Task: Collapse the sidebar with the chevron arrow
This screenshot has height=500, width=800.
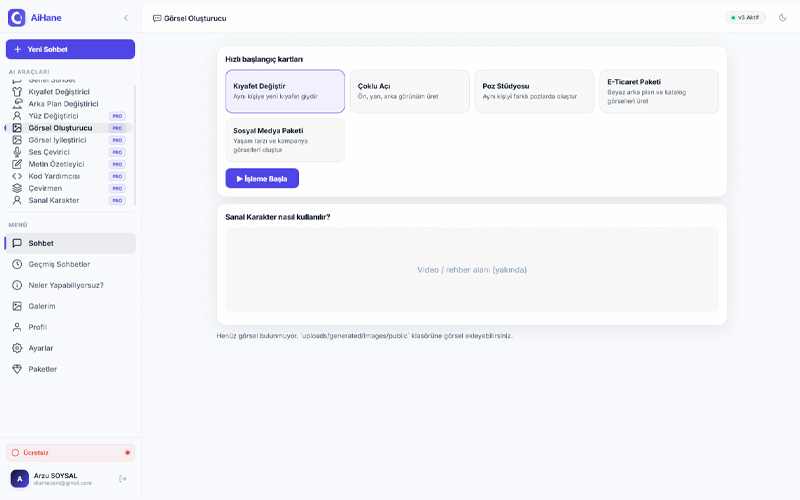Action: 125,18
